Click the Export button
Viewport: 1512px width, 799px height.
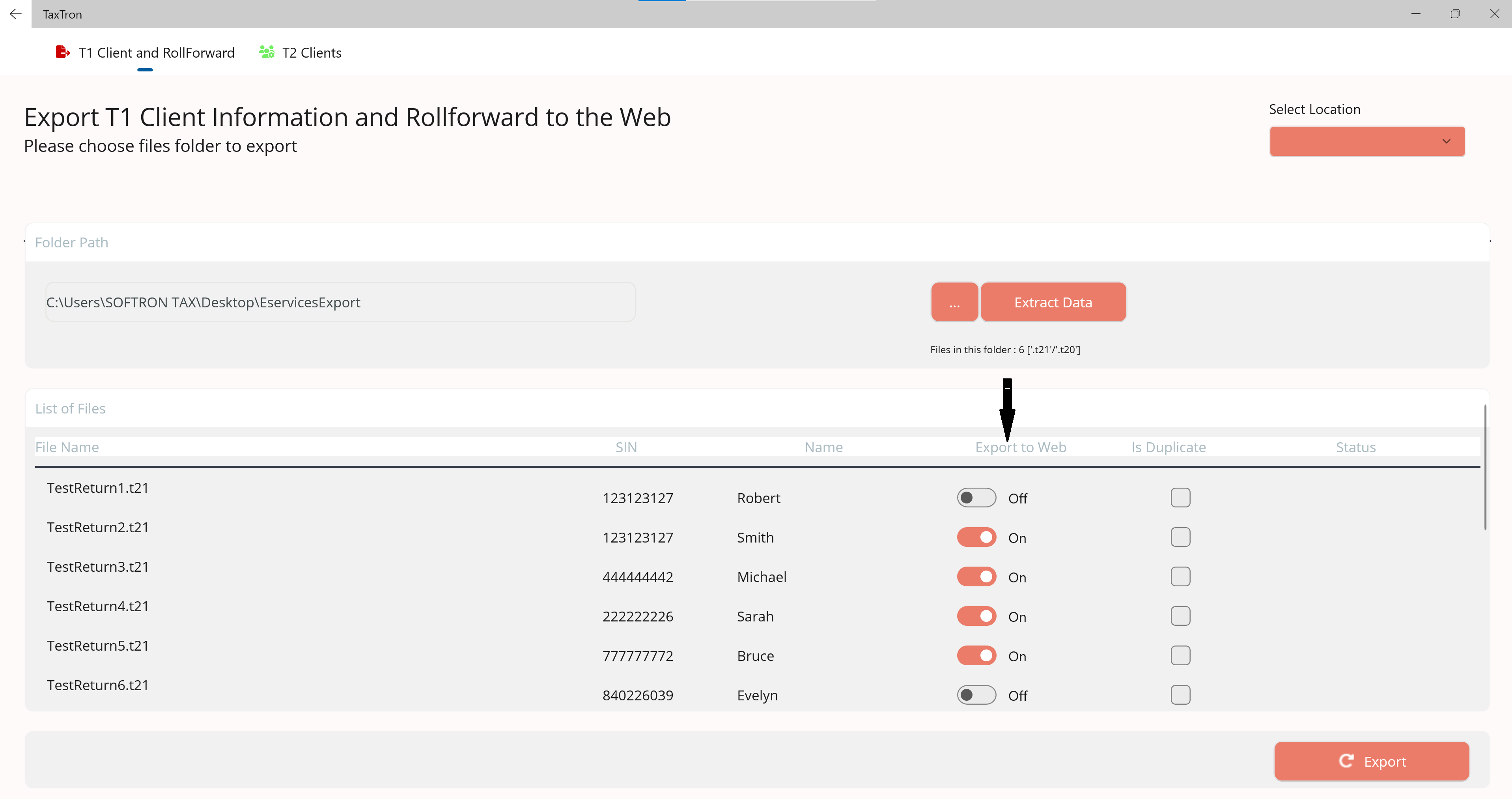(1372, 762)
